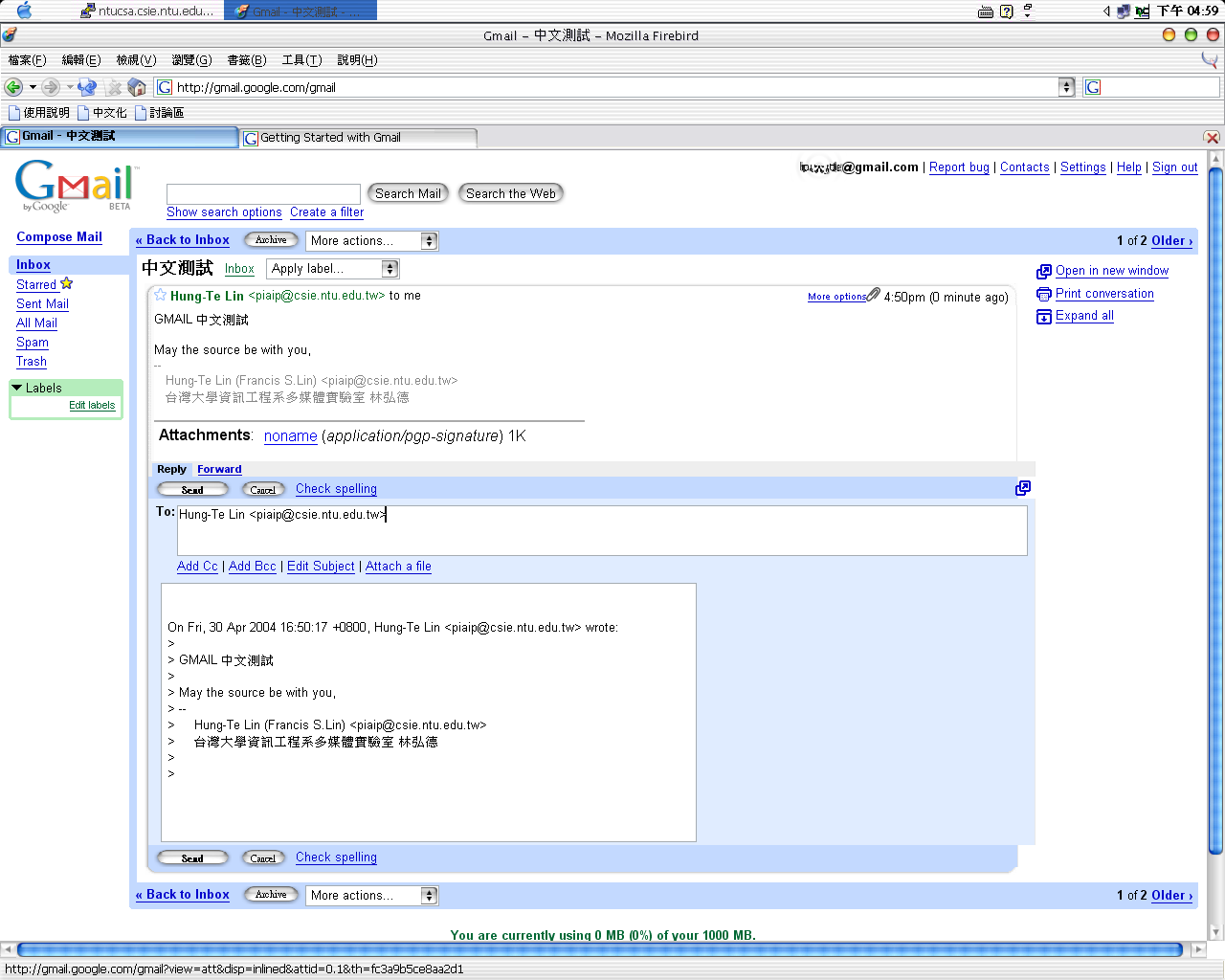This screenshot has width=1225, height=980.
Task: Open the top More actions dropdown
Action: (371, 241)
